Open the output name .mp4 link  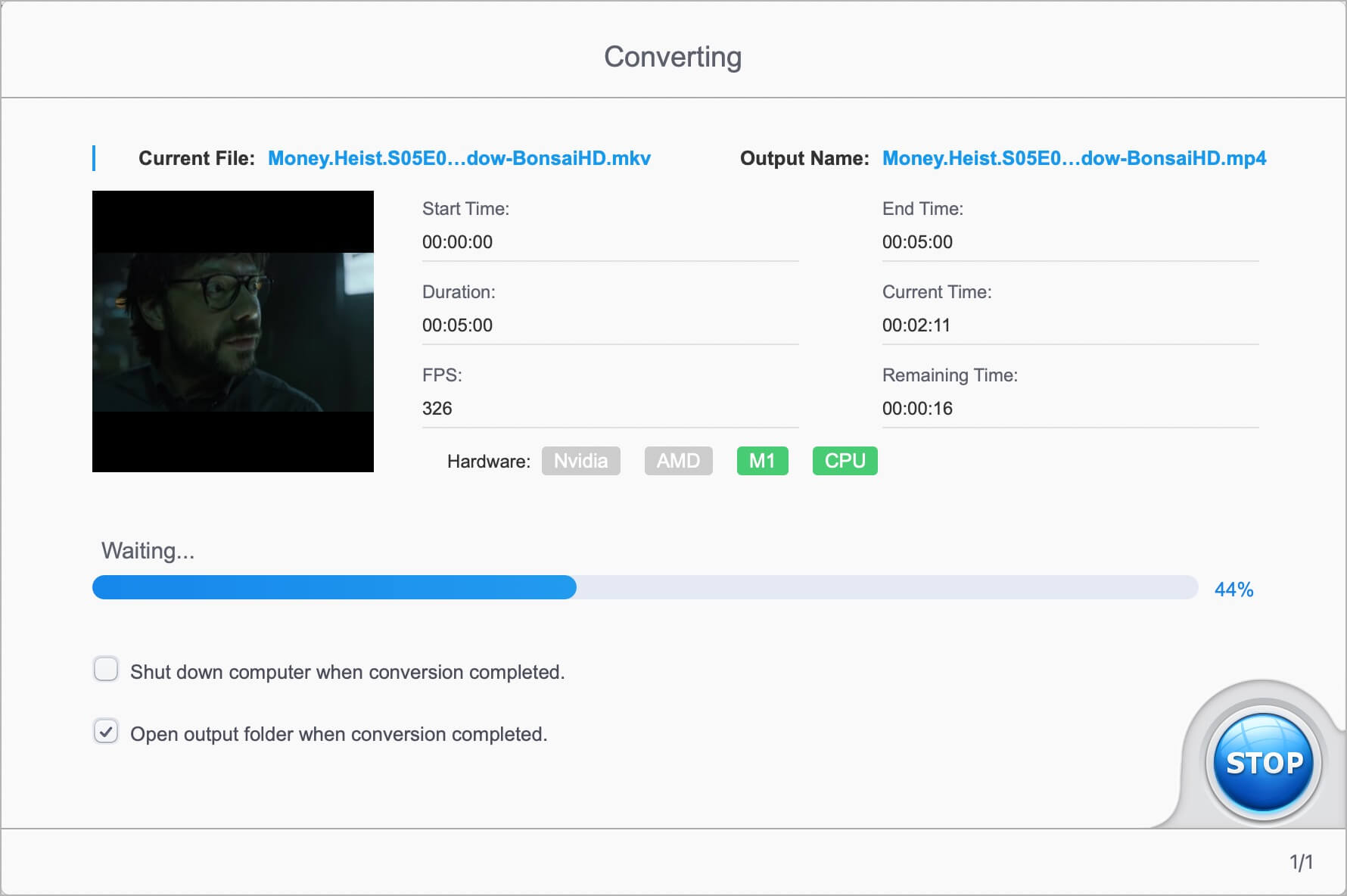(x=1074, y=158)
